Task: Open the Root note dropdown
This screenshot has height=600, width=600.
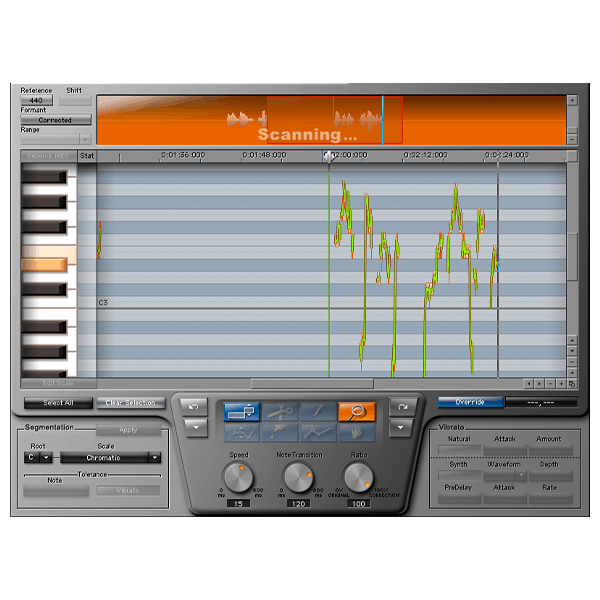Action: coord(39,457)
